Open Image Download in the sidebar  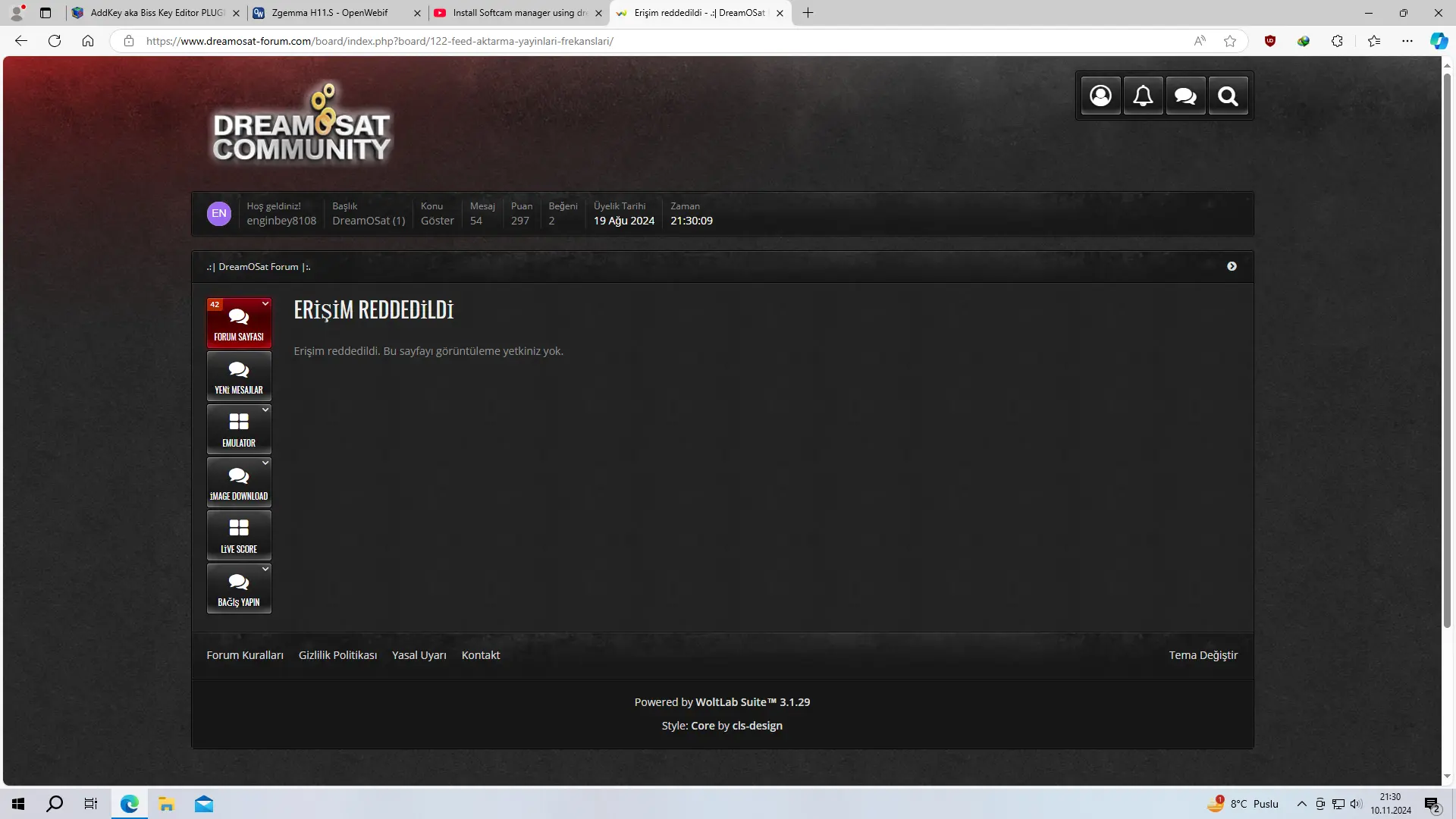tap(239, 482)
